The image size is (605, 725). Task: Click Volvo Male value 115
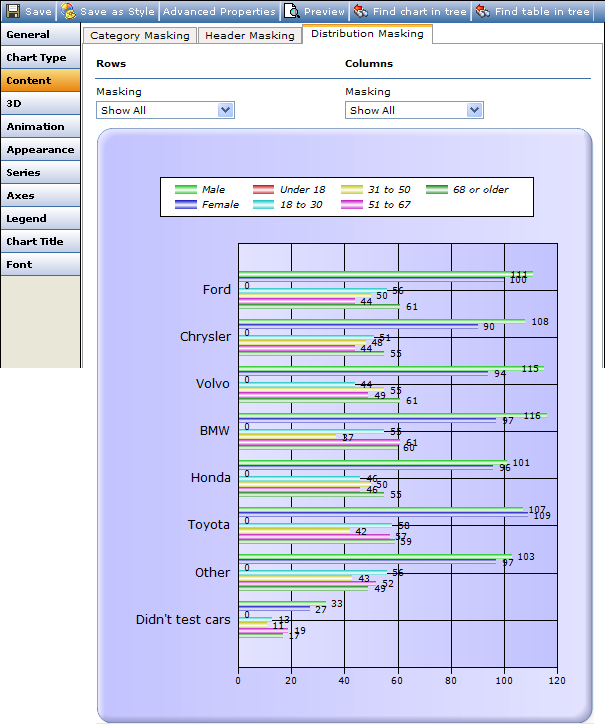click(x=530, y=369)
